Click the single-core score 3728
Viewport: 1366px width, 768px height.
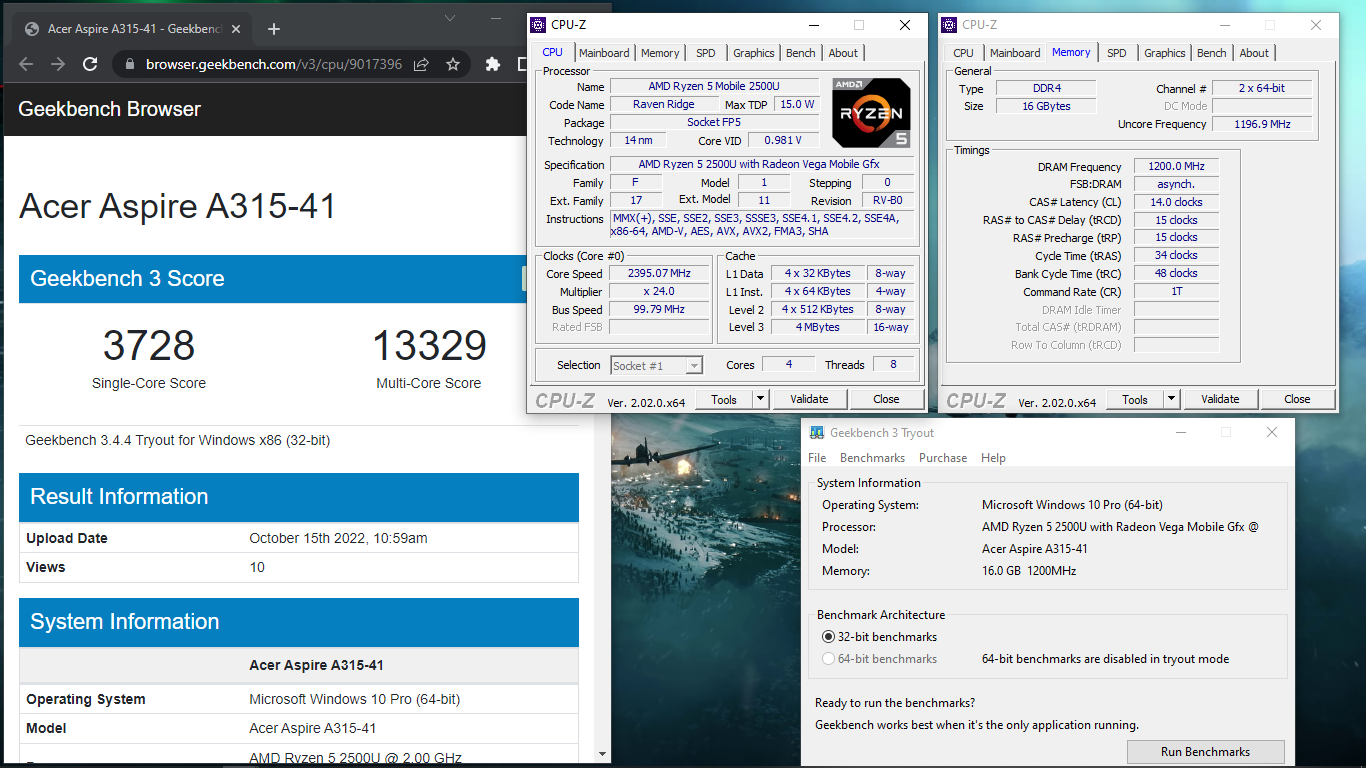tap(149, 346)
